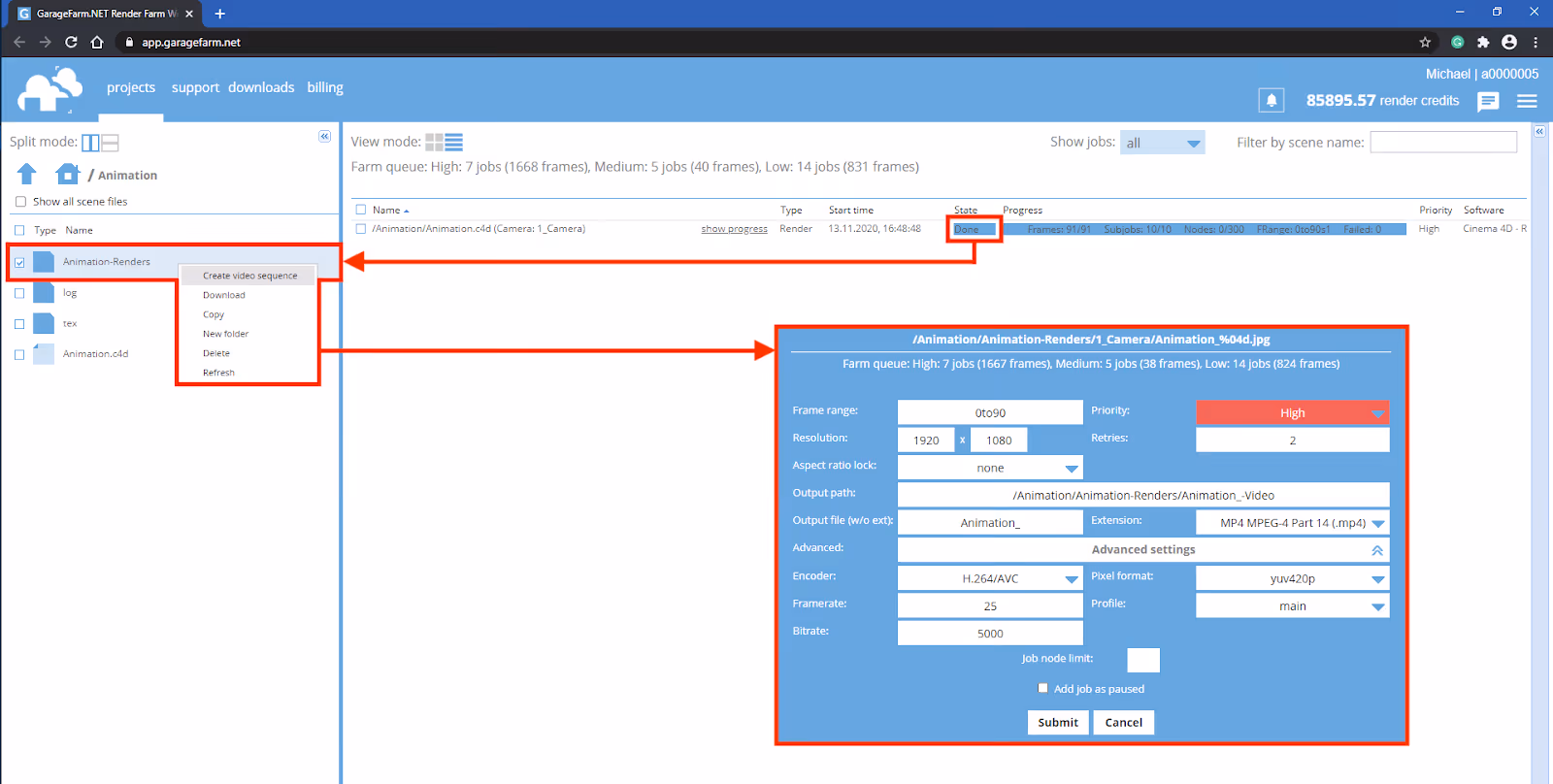Open browser extensions puzzle icon

pos(1483,42)
